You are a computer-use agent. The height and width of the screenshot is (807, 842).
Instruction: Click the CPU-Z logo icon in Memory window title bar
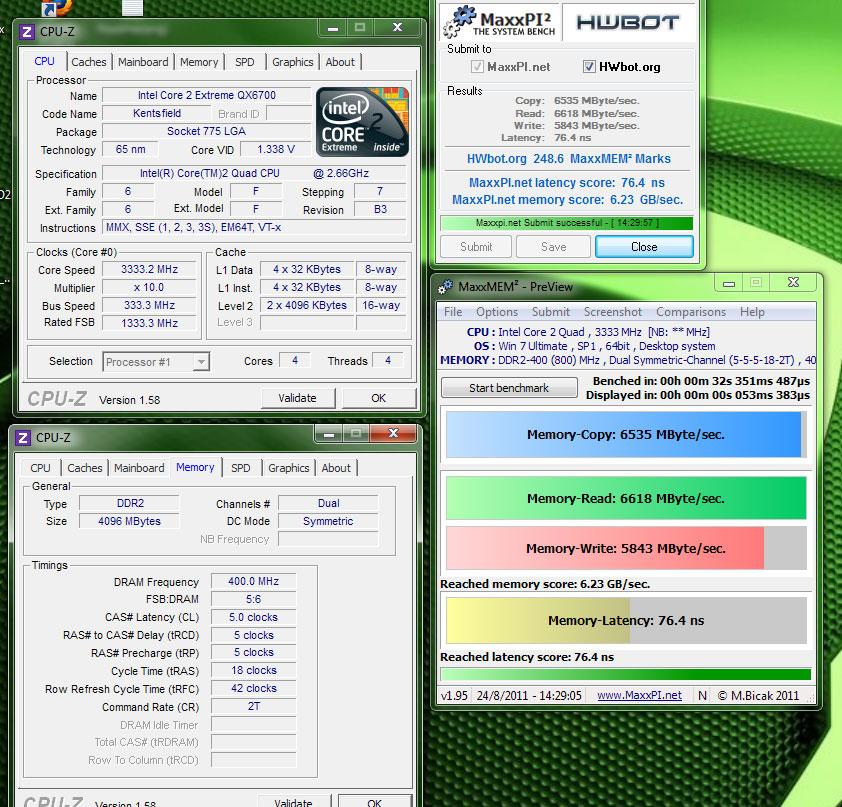point(23,438)
